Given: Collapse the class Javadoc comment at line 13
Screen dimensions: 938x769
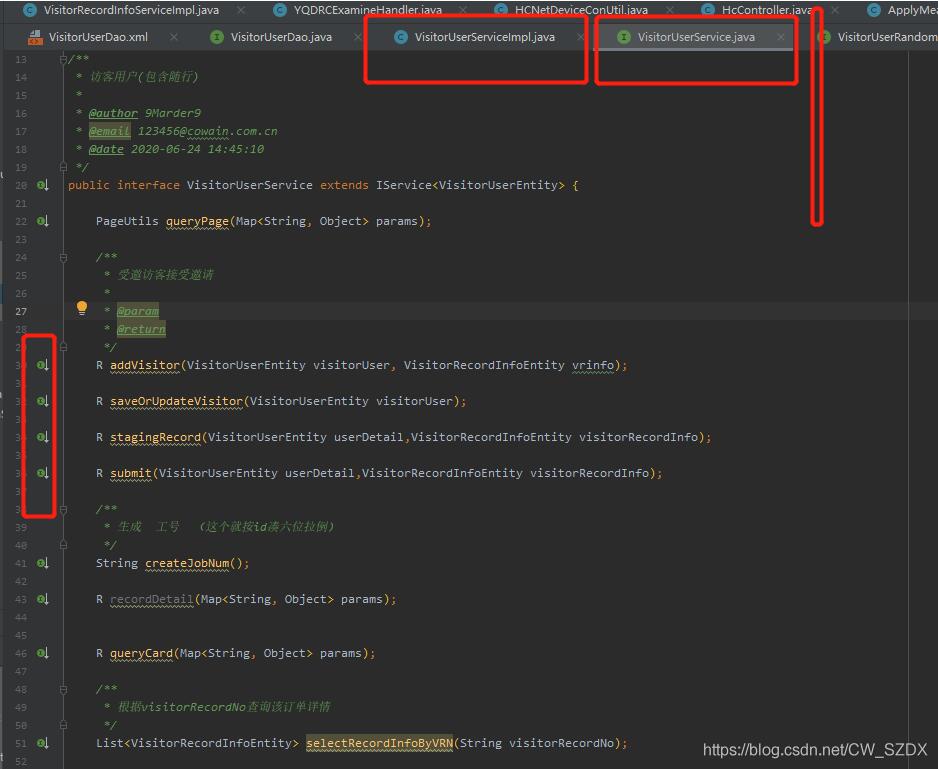Looking at the screenshot, I should coord(64,59).
